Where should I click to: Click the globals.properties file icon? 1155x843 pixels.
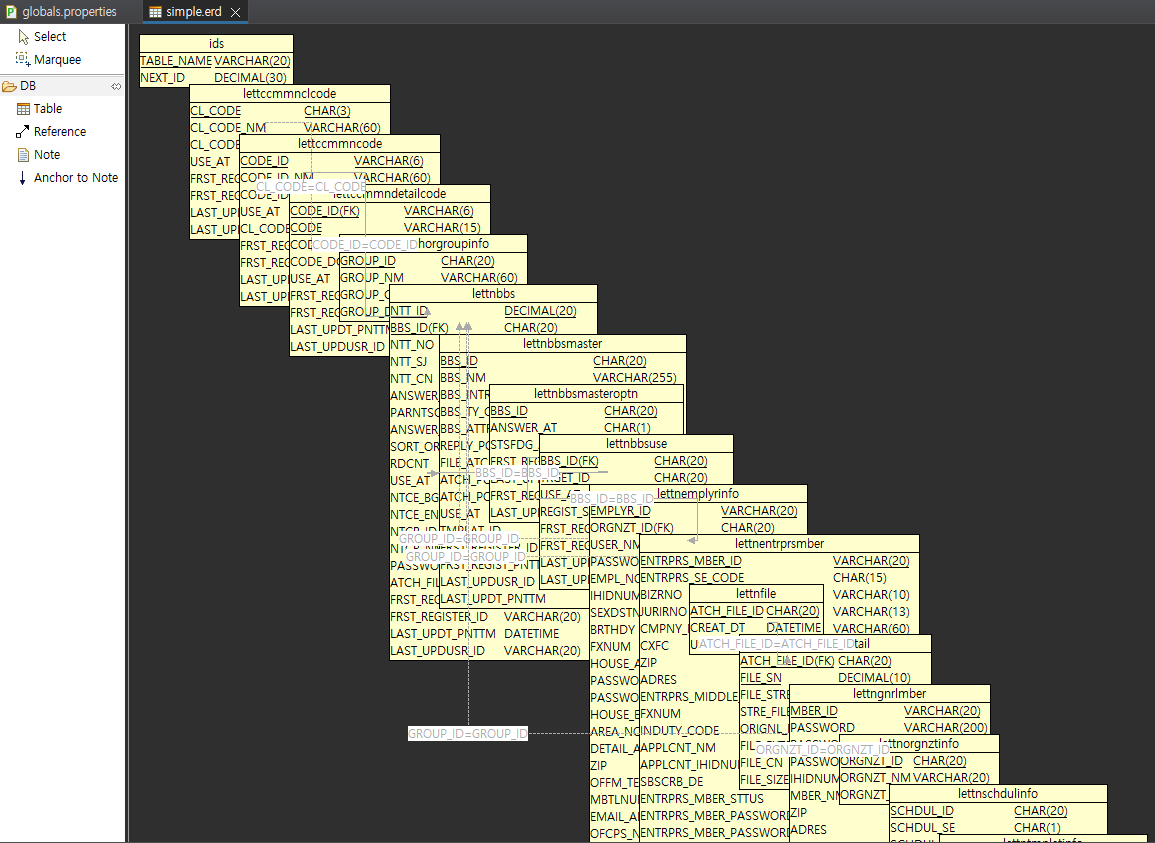pyautogui.click(x=11, y=12)
